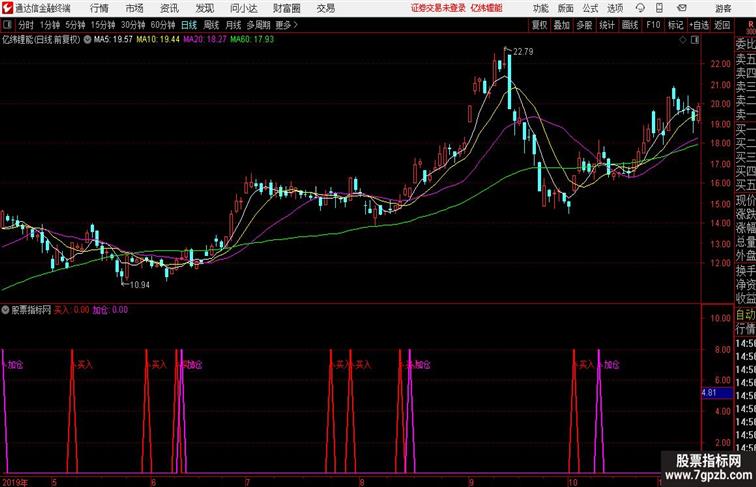Viewport: 756px width, 487px height.
Task: Click the 买入: 0.00 indicator value
Action: coord(71,310)
